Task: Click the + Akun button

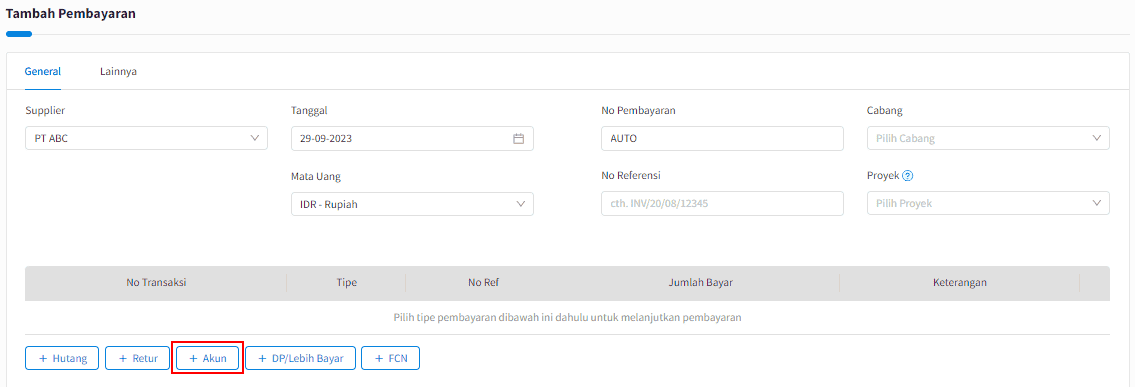Action: pos(207,358)
